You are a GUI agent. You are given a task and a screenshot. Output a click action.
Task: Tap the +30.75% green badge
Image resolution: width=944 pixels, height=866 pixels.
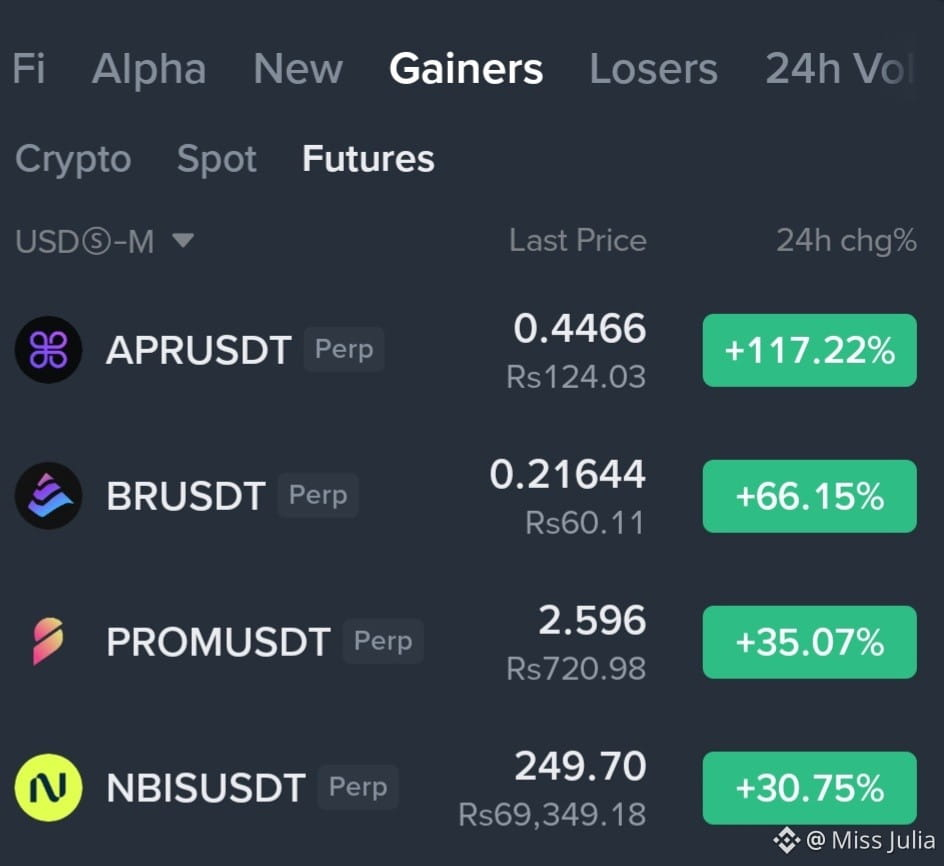809,788
